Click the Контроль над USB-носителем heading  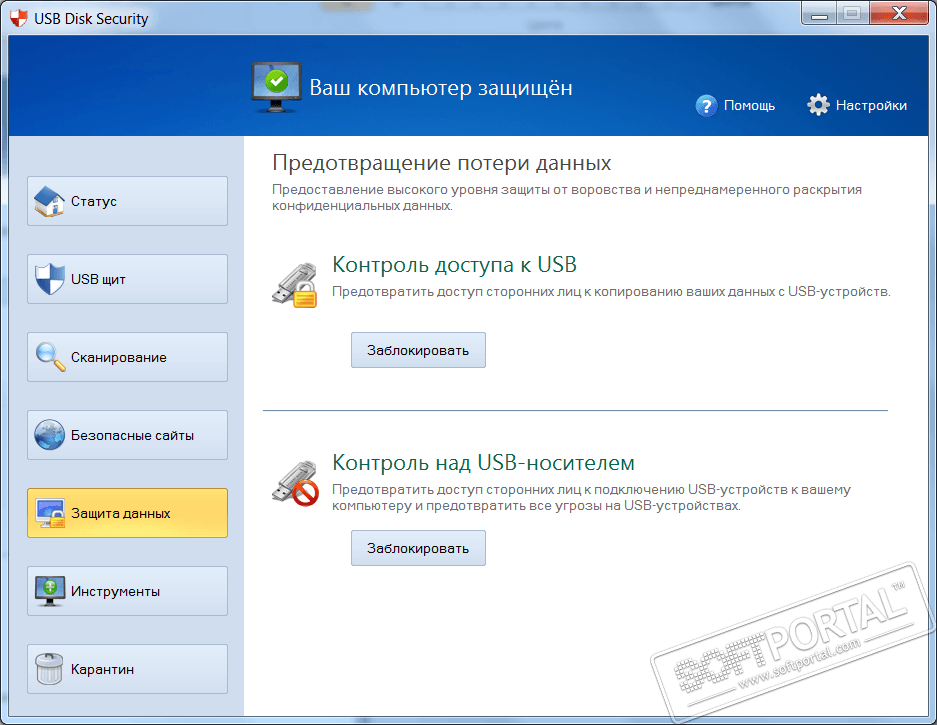coord(483,463)
